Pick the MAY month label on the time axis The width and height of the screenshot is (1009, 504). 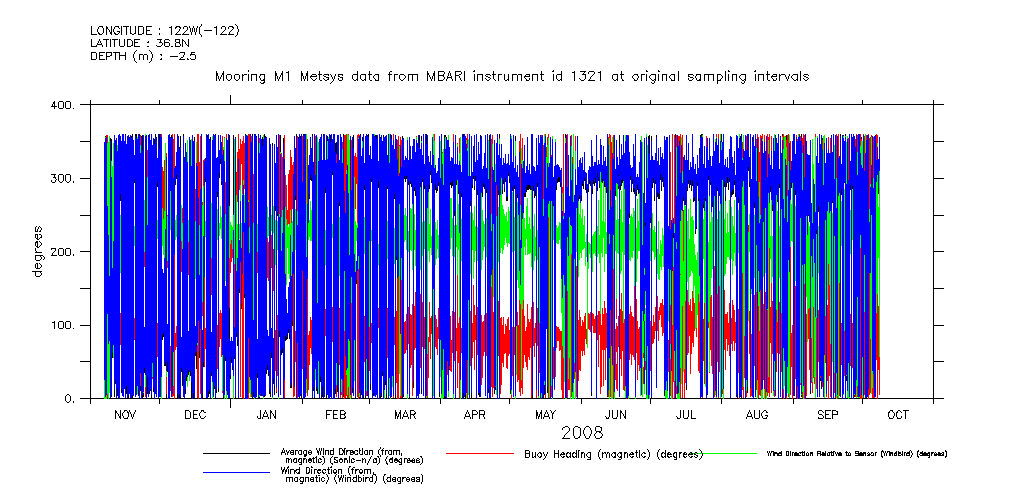click(546, 414)
